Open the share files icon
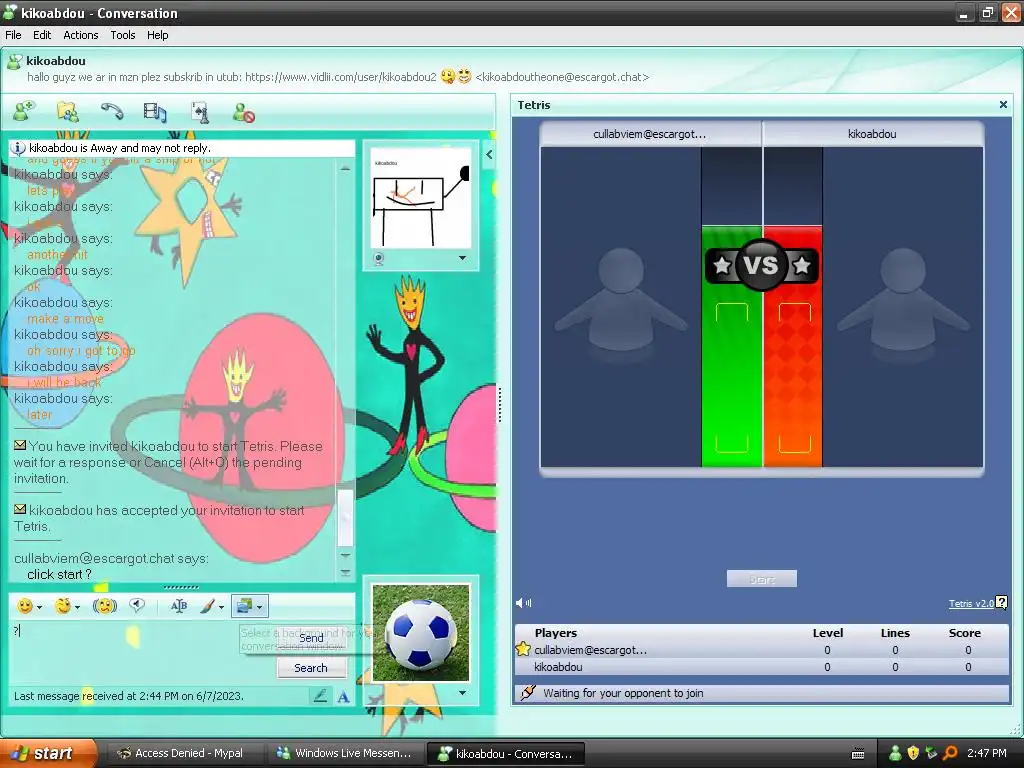 (67, 112)
